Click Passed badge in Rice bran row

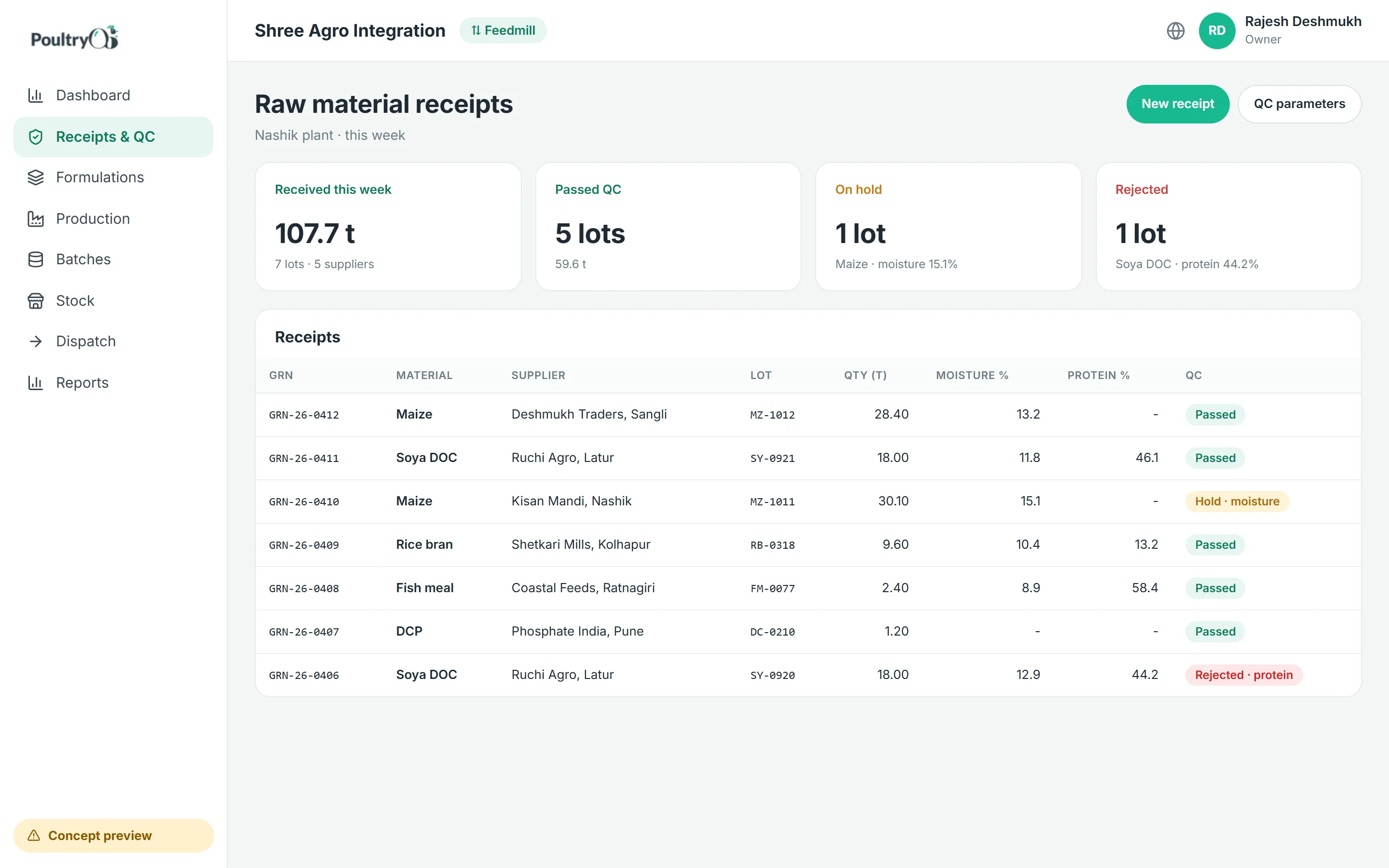[x=1215, y=545]
